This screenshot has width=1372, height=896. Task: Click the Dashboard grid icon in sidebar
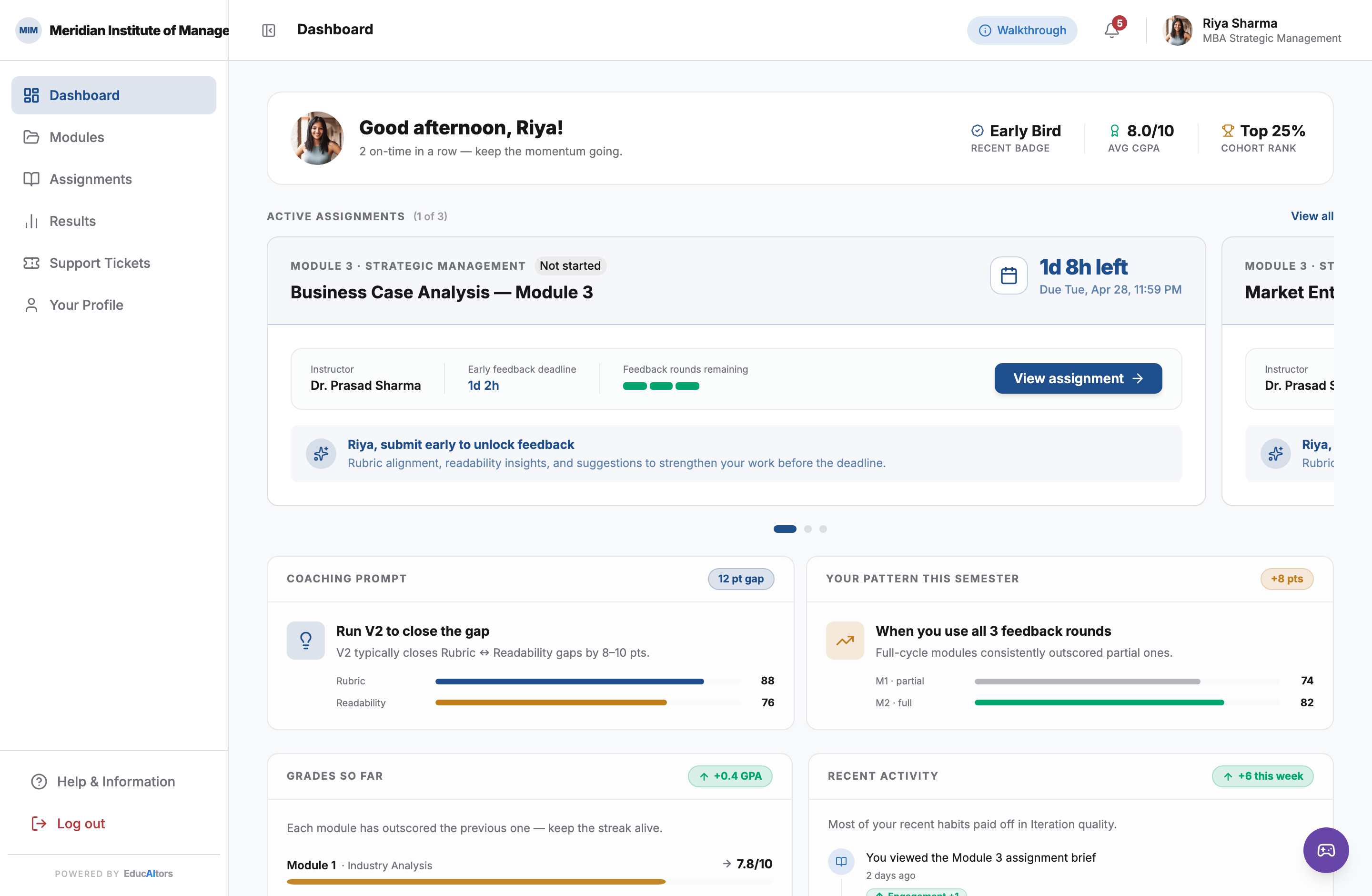(31, 95)
